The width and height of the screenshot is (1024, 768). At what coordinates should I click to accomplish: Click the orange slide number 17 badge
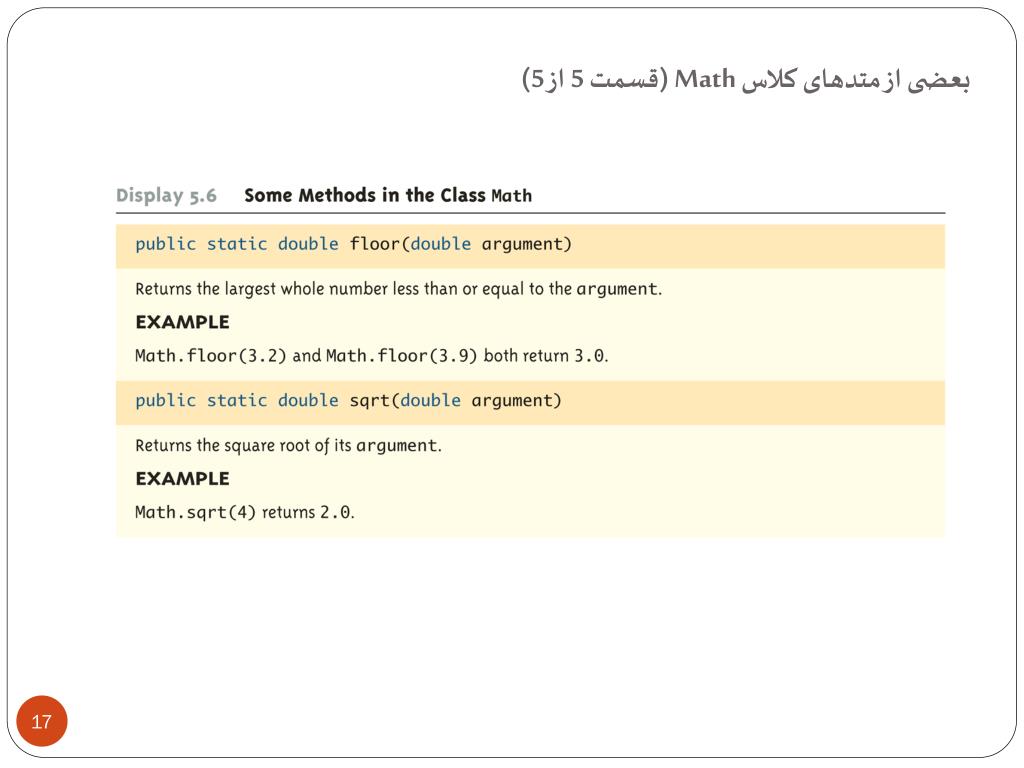[41, 721]
